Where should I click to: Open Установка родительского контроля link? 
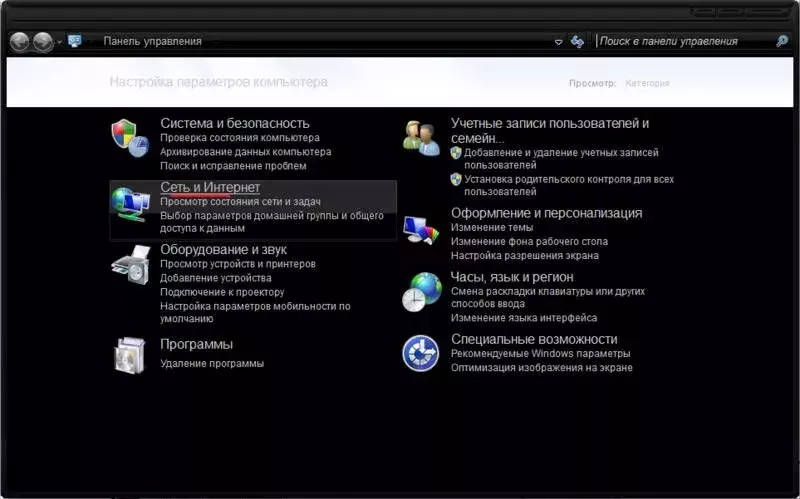click(569, 186)
